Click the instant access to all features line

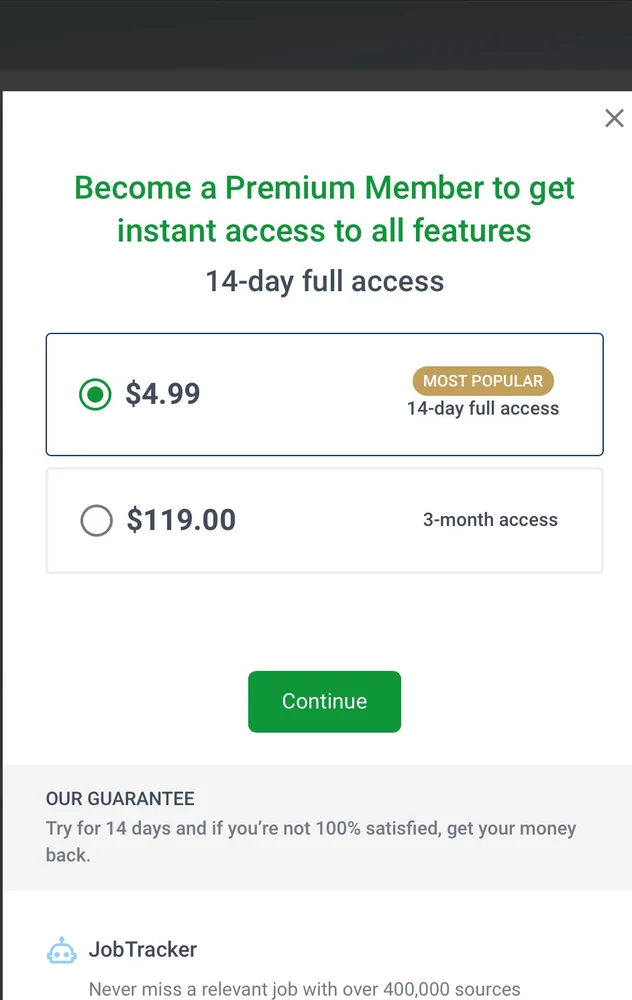(324, 231)
